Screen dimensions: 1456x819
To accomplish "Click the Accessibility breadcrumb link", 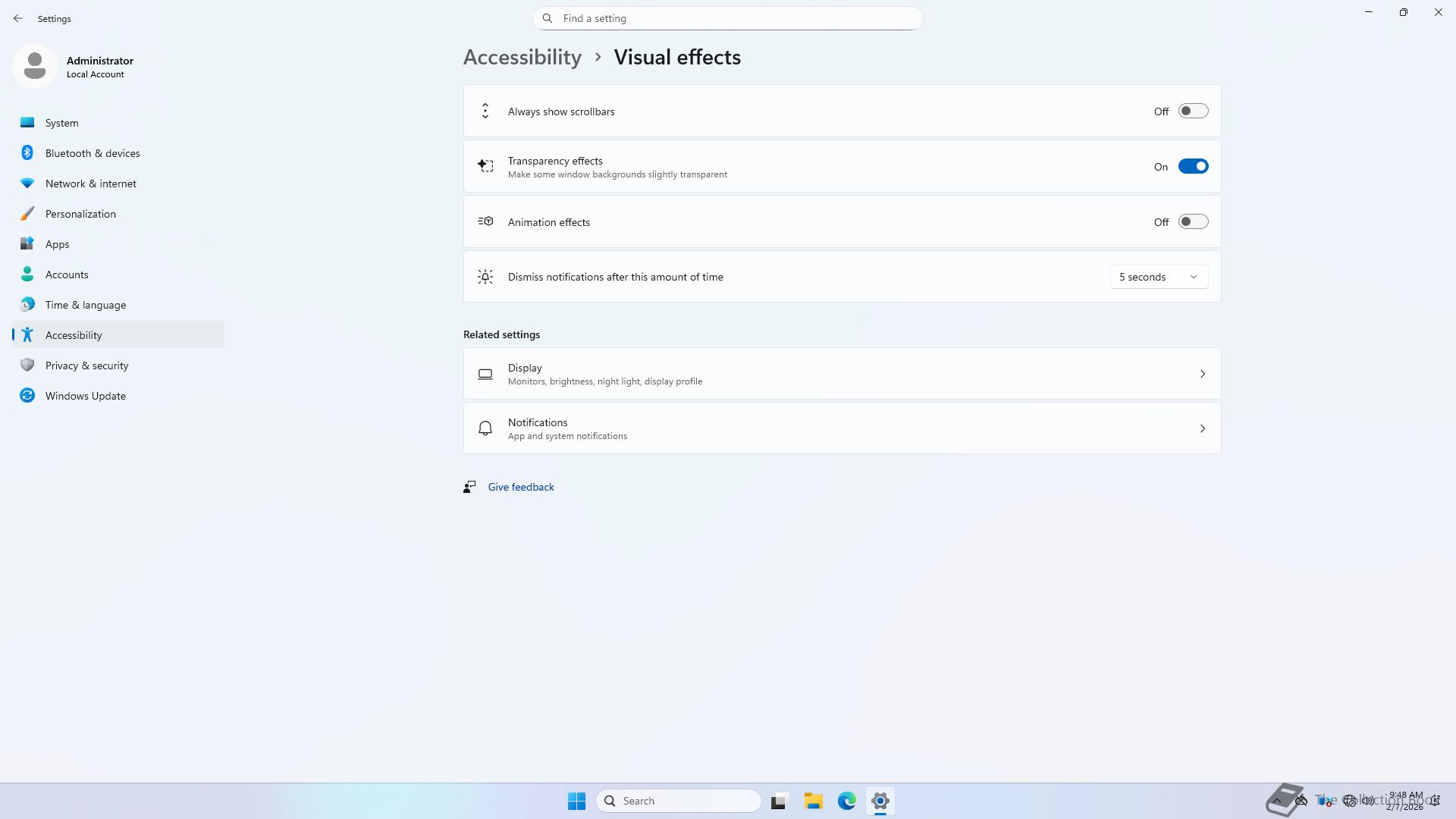I will click(522, 58).
